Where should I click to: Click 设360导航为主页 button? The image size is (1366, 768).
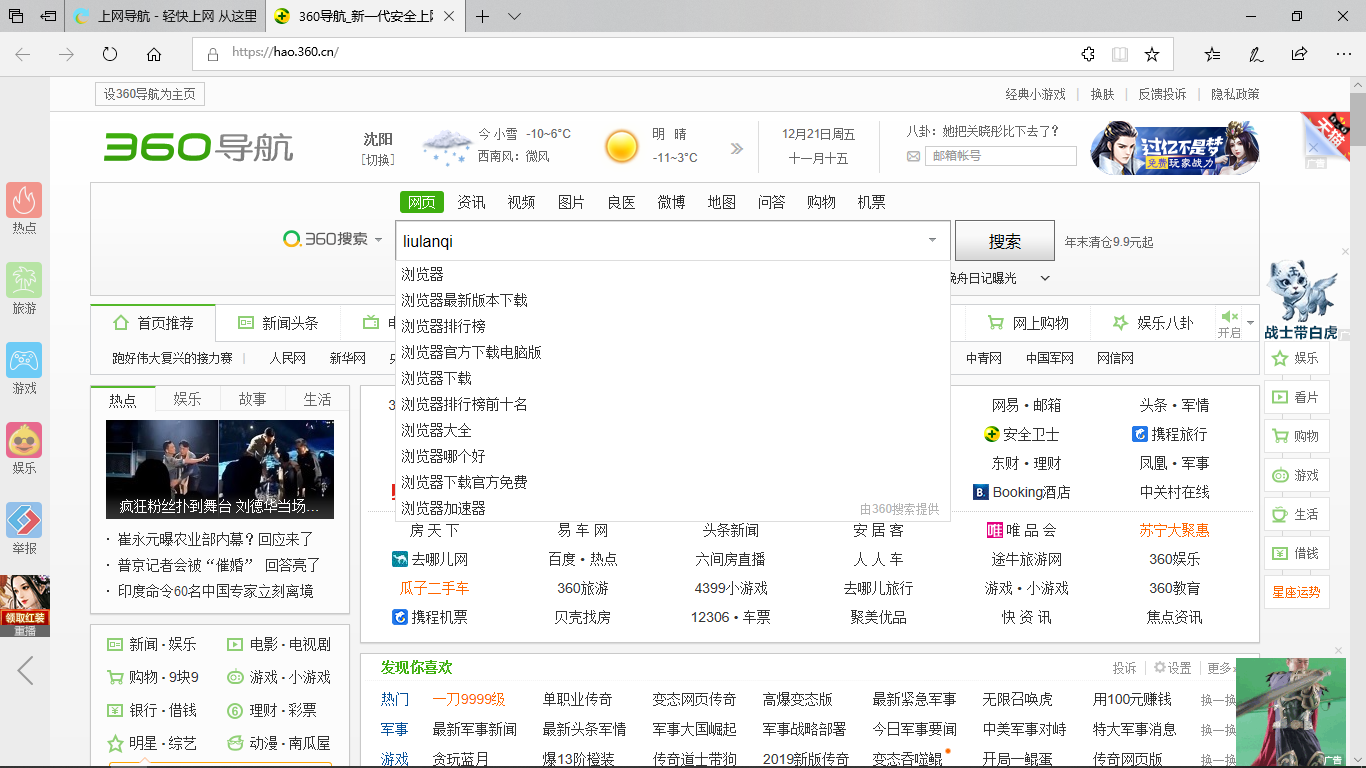151,94
